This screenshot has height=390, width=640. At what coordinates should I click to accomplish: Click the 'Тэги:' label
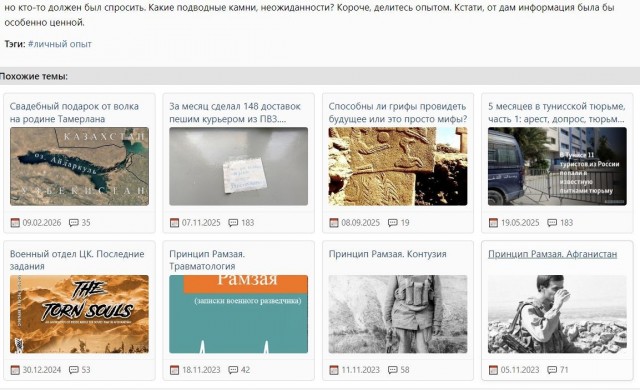pos(15,44)
